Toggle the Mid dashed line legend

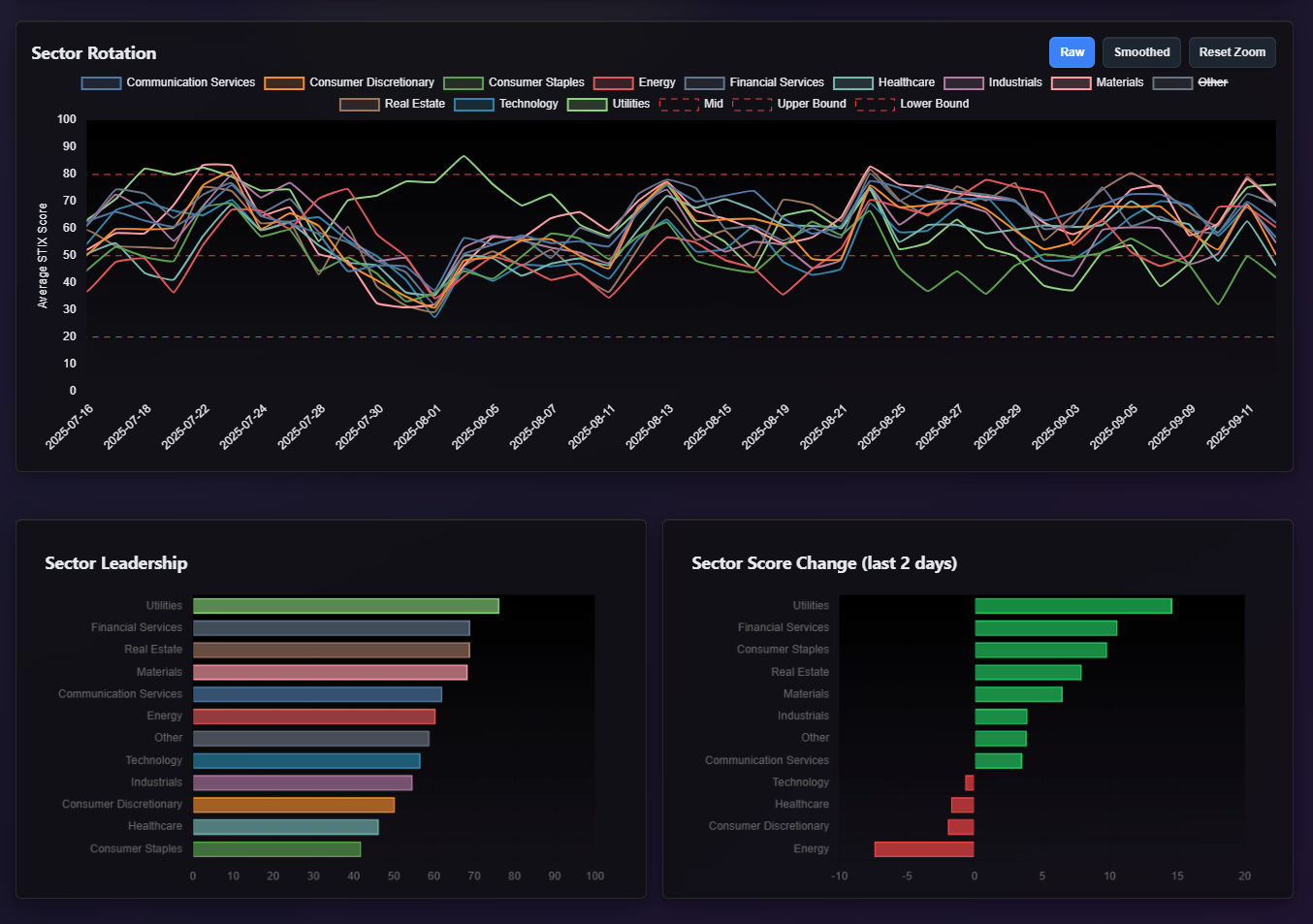(x=691, y=104)
